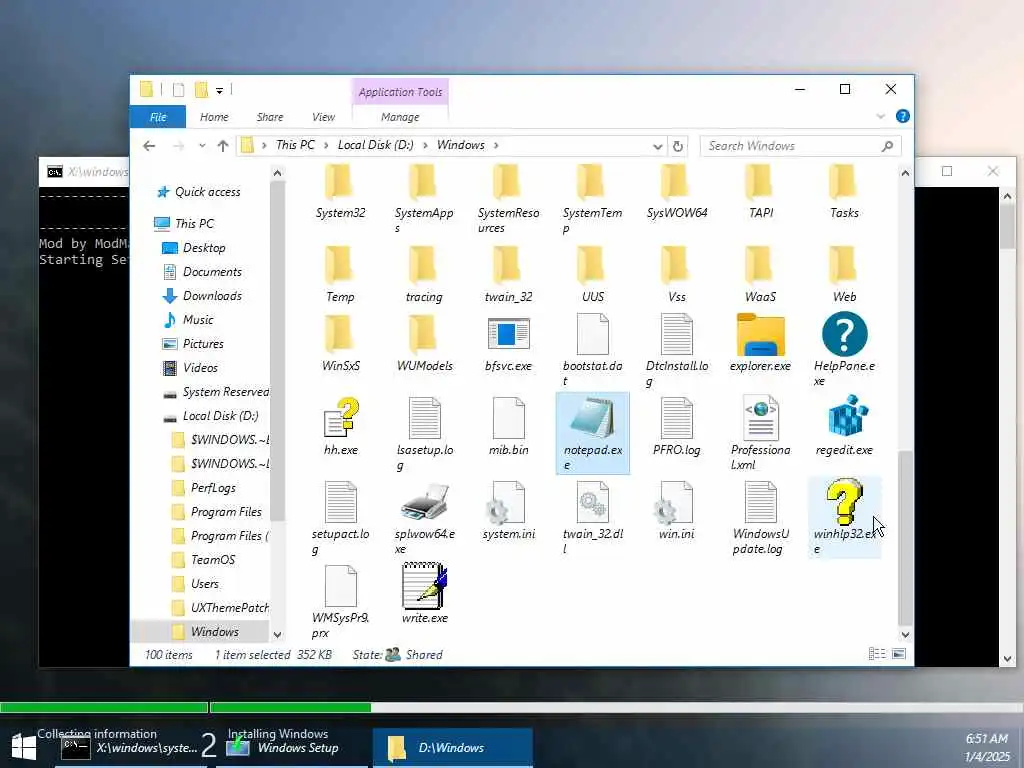Open Quick access in navigation pane
The width and height of the screenshot is (1024, 768).
pyautogui.click(x=208, y=191)
